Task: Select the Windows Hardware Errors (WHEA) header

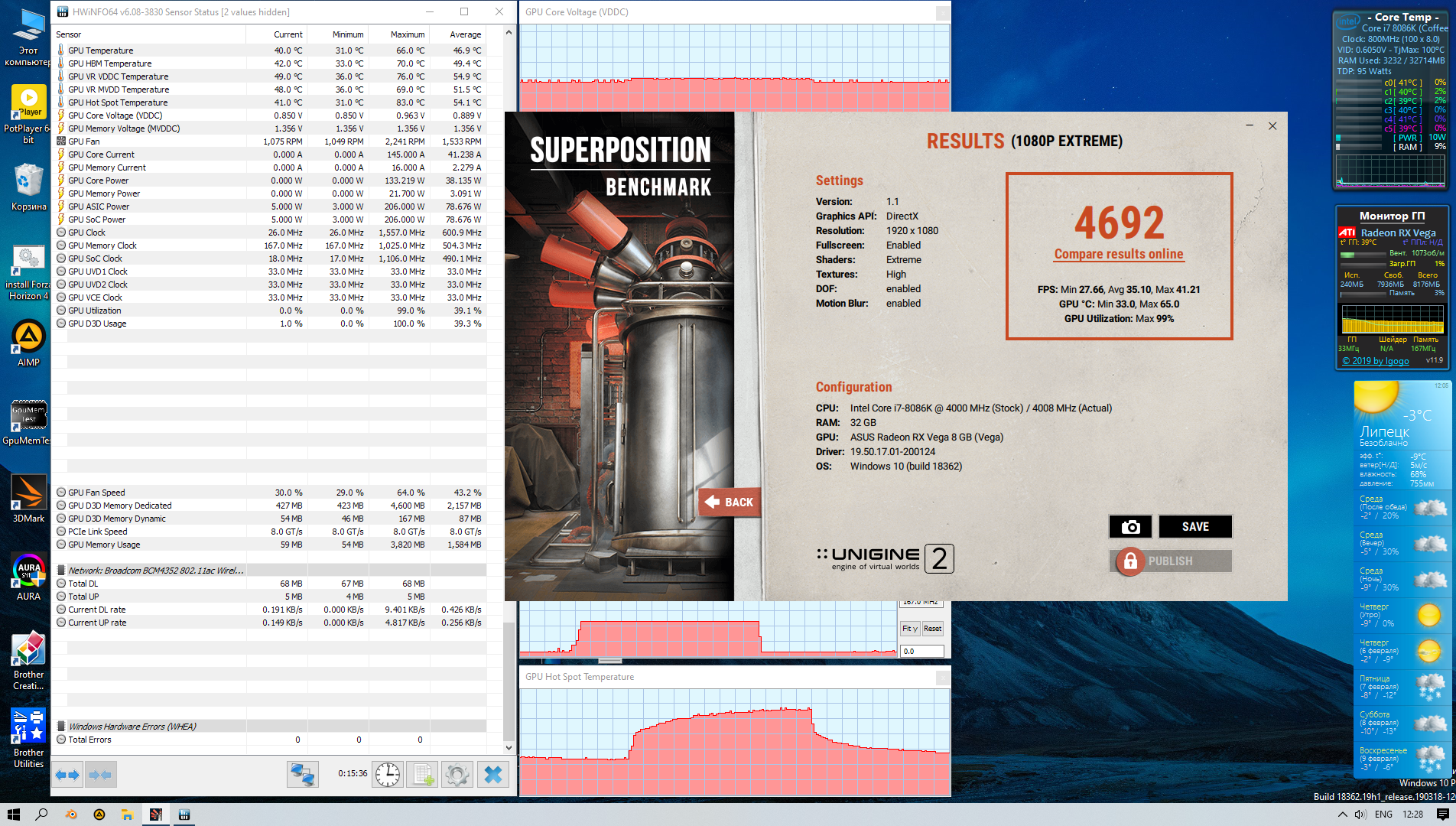Action: point(270,727)
